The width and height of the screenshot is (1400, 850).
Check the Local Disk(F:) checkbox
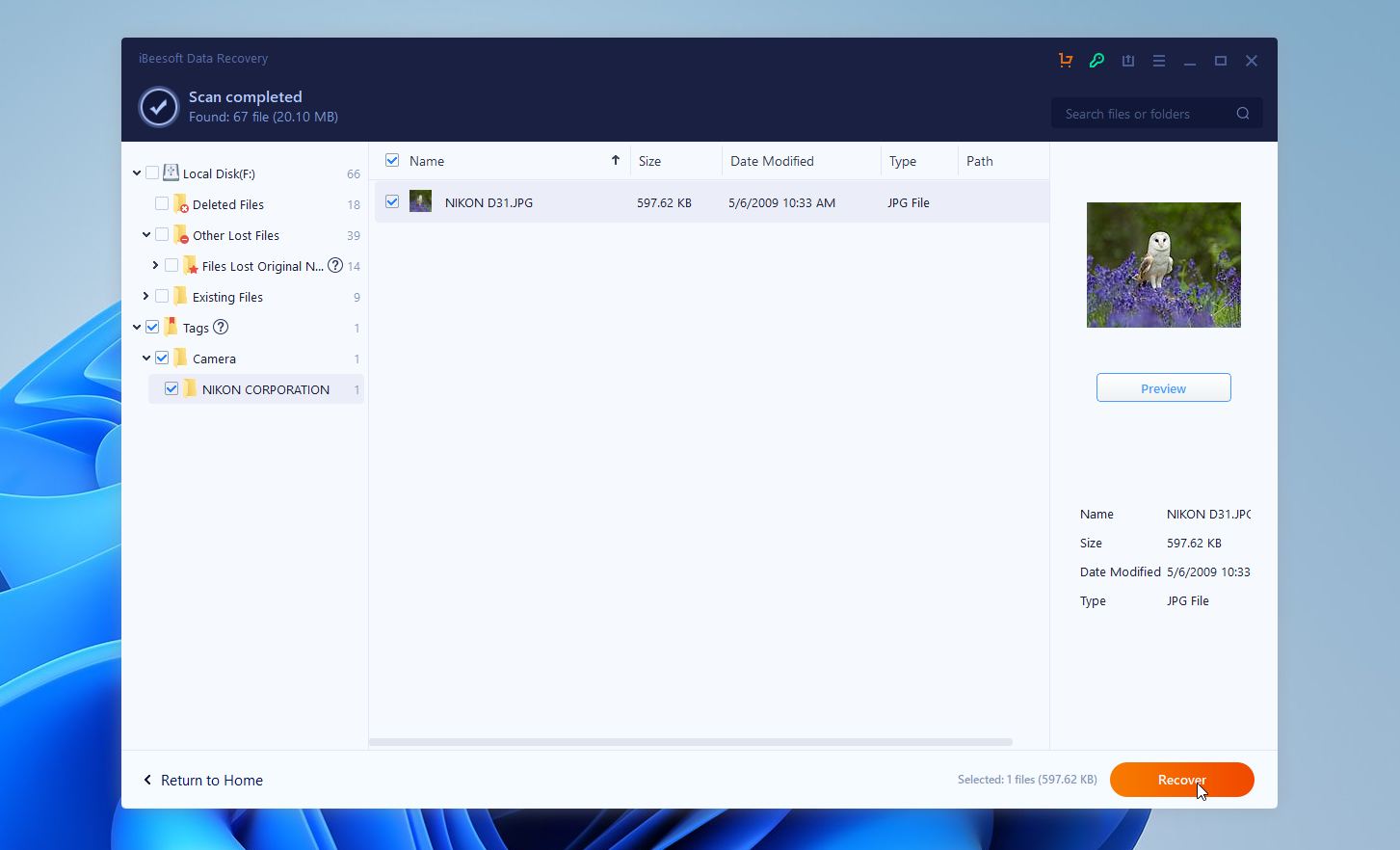pos(152,173)
